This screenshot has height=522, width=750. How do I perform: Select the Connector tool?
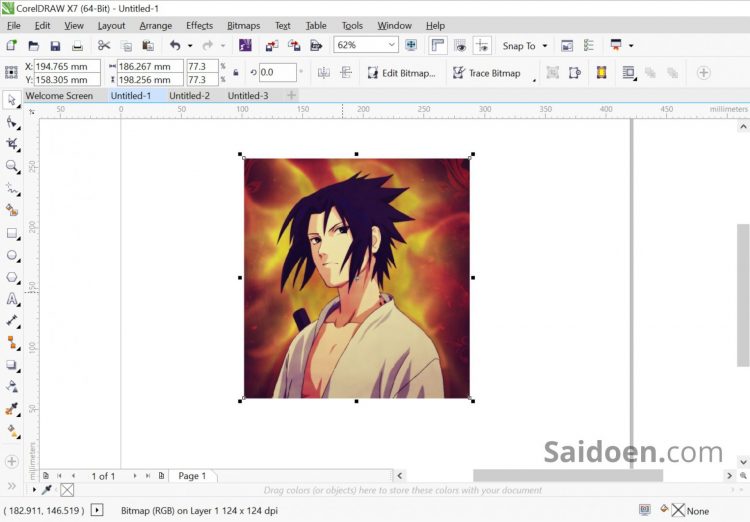pos(11,342)
